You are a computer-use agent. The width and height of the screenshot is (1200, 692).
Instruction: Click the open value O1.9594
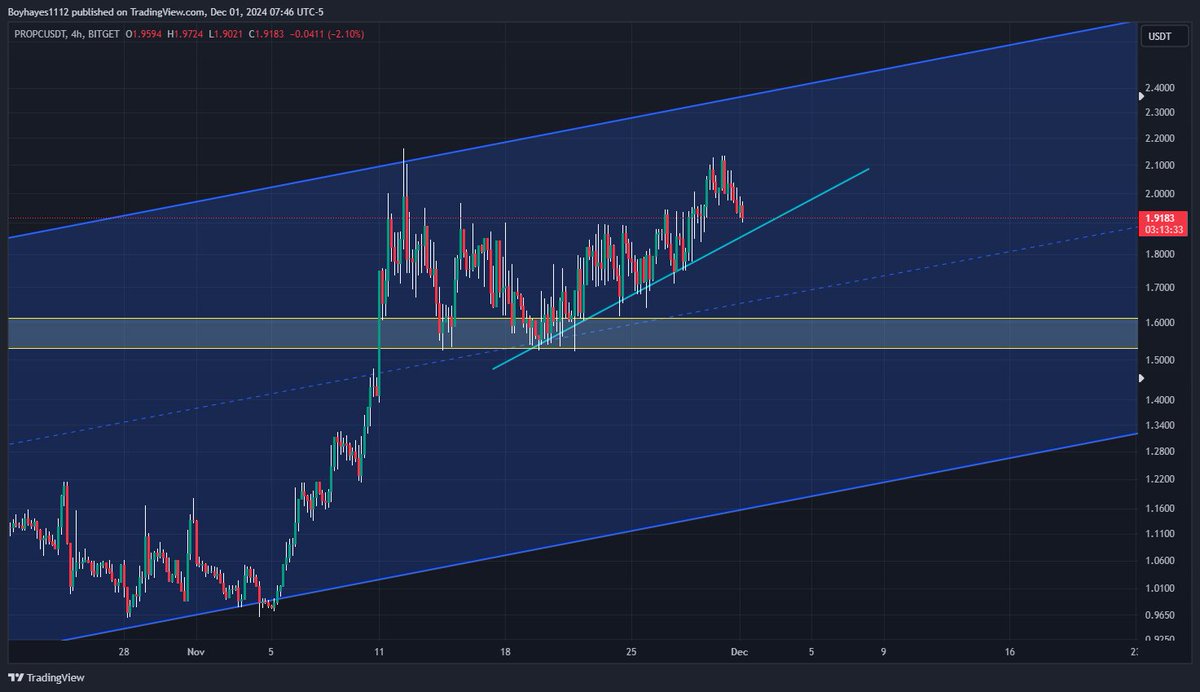tap(144, 34)
